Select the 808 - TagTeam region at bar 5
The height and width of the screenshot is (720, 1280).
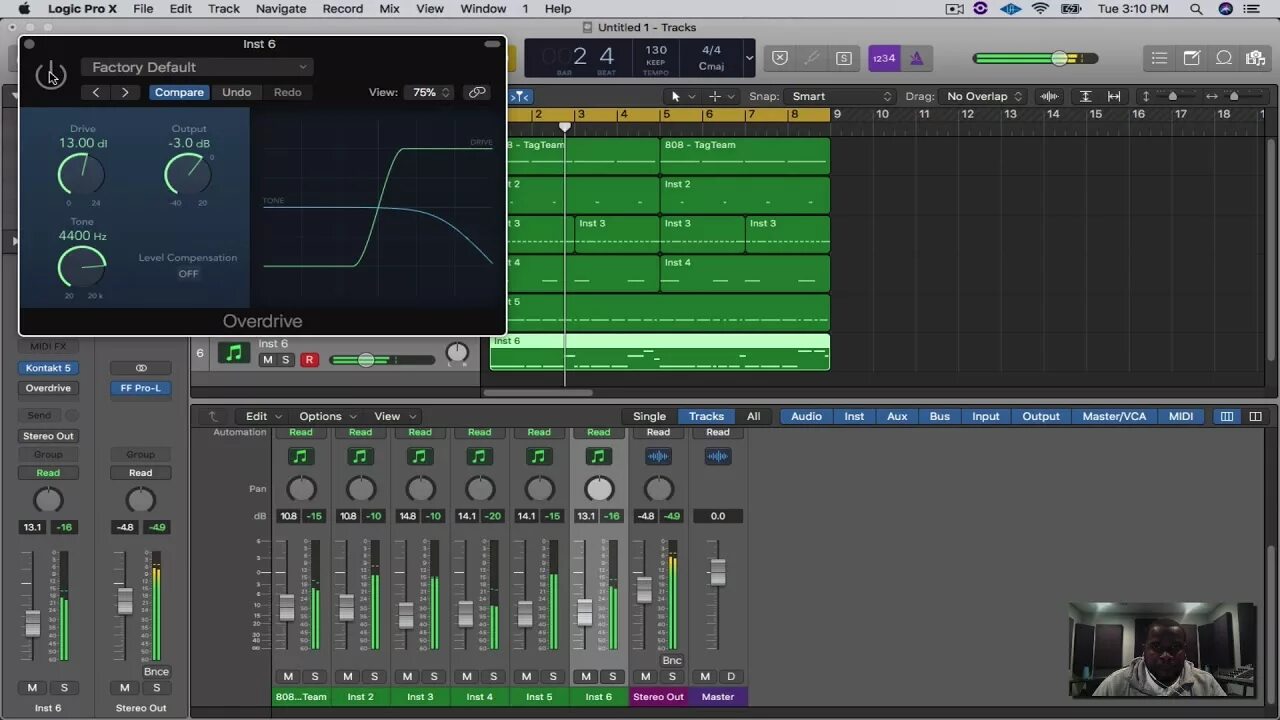point(744,156)
